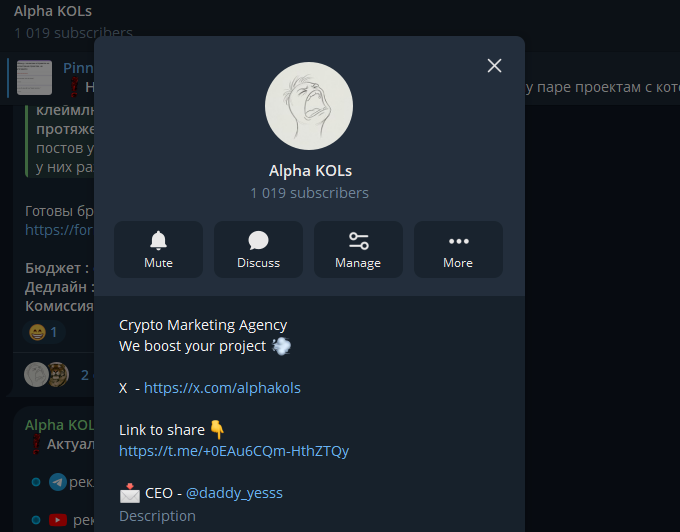Open the pinned message thumbnail in chat
This screenshot has width=680, height=532.
click(34, 78)
